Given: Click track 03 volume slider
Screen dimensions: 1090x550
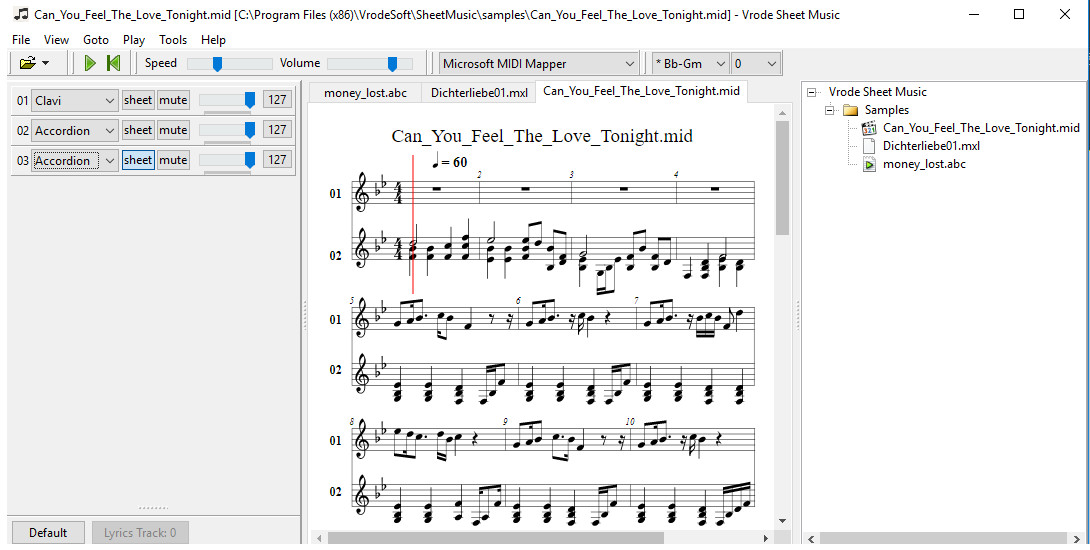Looking at the screenshot, I should 227,161.
